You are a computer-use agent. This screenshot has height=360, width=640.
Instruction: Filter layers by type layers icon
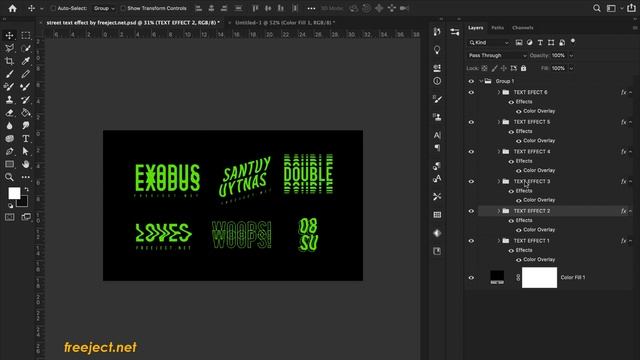540,42
